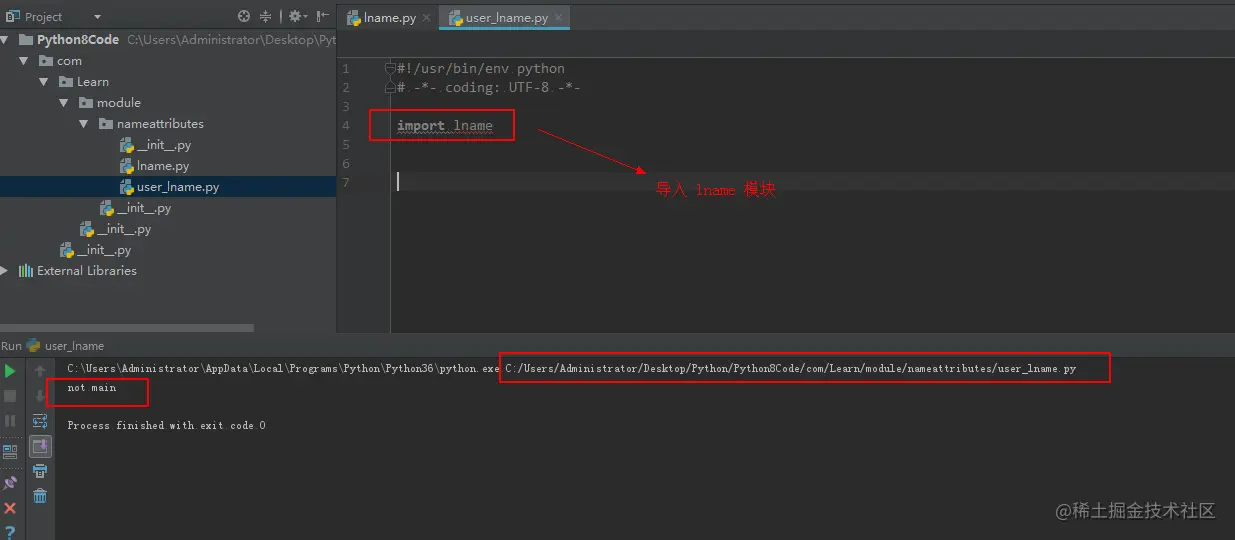Image resolution: width=1235 pixels, height=540 pixels.
Task: Click the Print console output icon
Action: point(40,471)
